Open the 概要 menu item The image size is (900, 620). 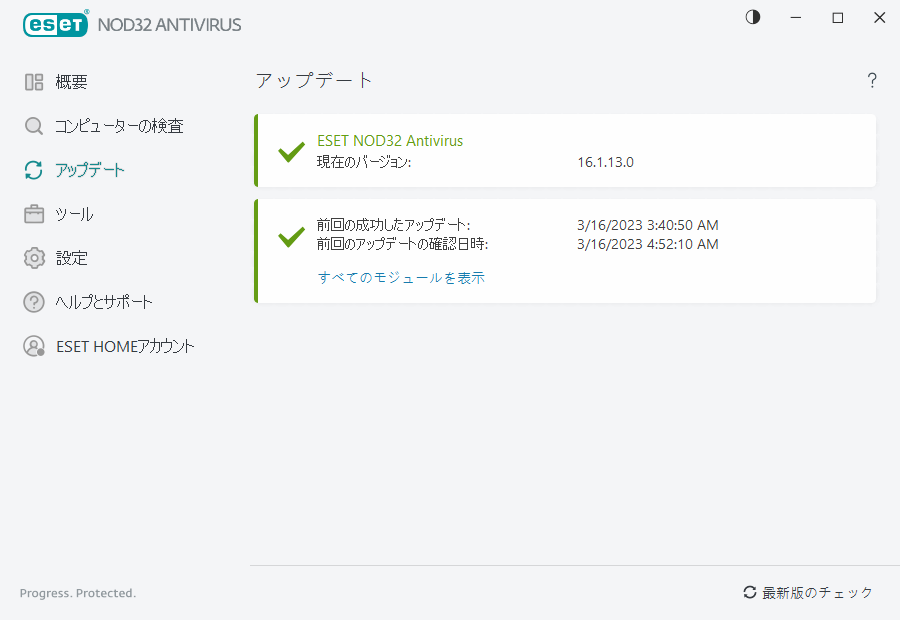point(72,82)
